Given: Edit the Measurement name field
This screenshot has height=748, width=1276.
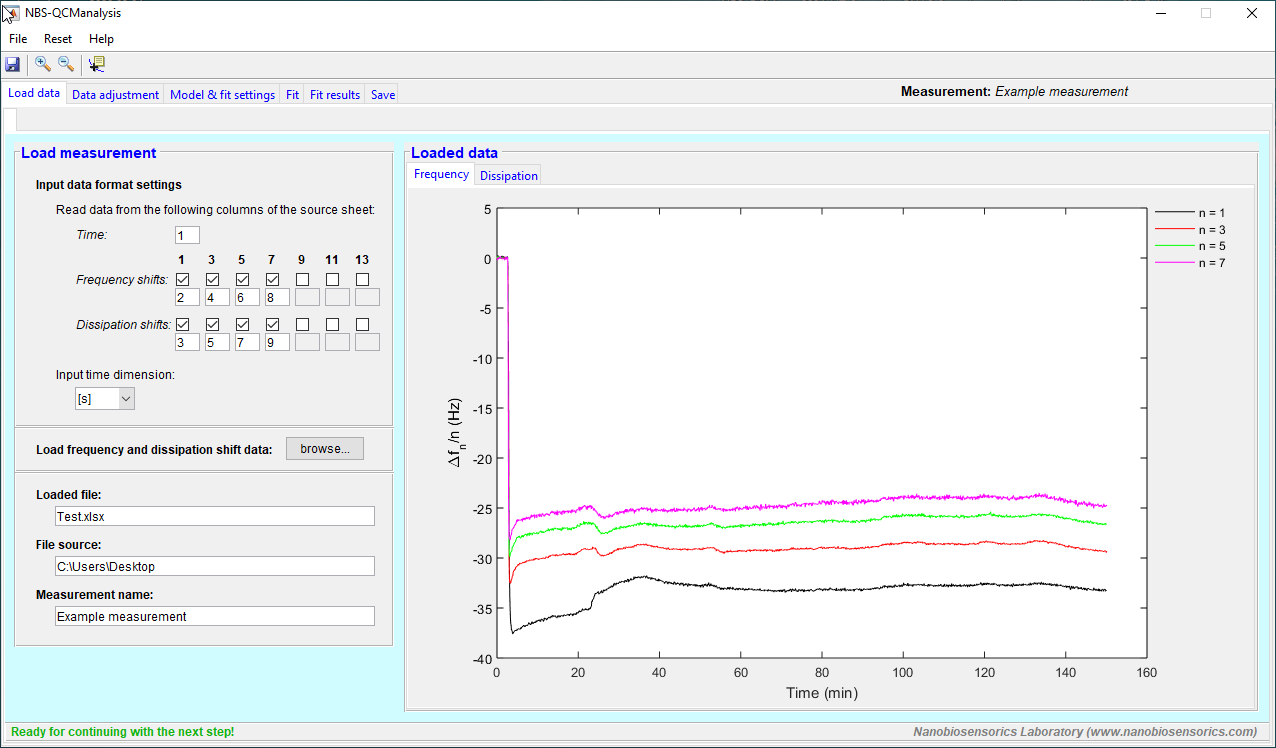Looking at the screenshot, I should point(215,616).
